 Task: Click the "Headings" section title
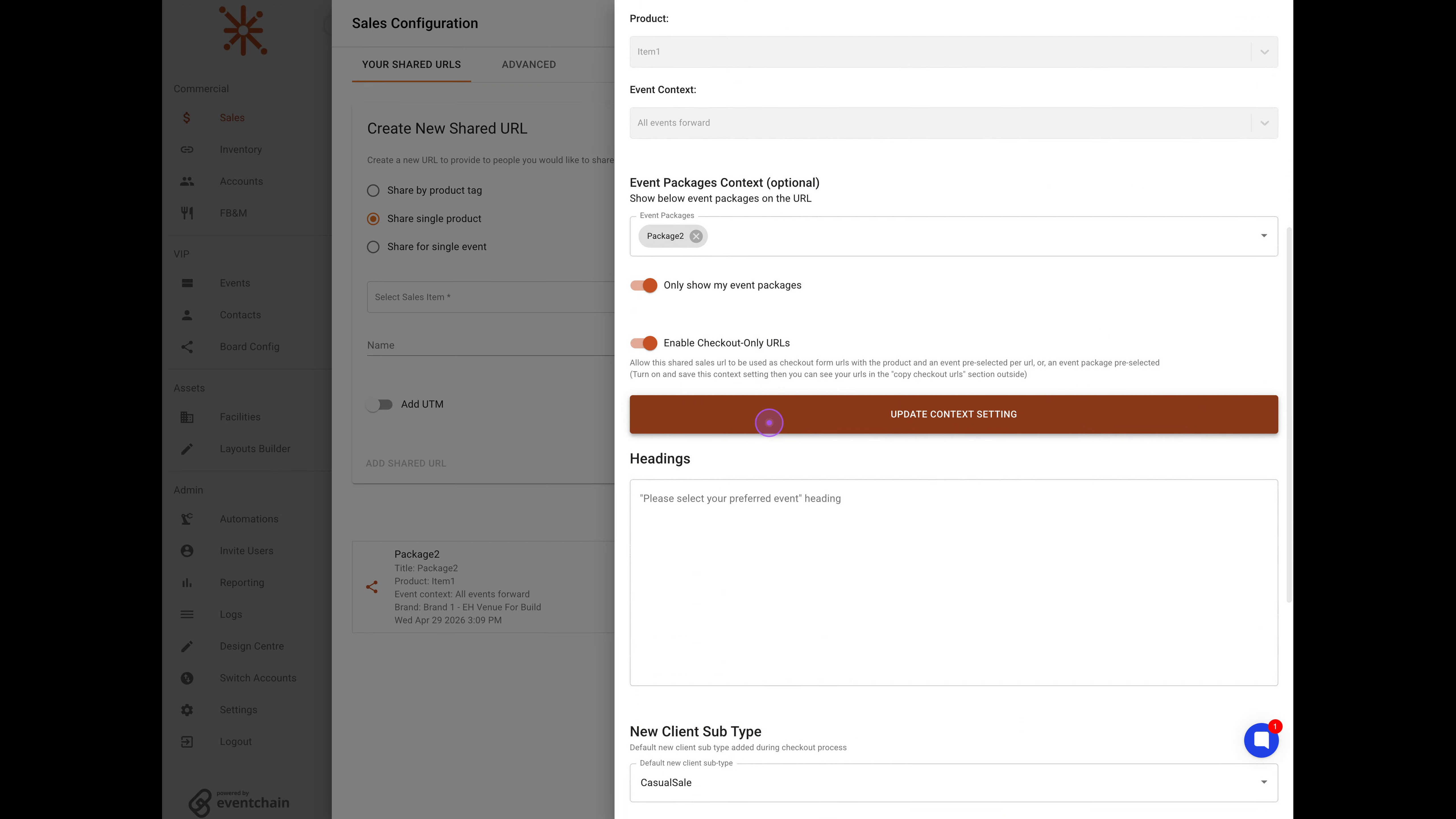660,459
